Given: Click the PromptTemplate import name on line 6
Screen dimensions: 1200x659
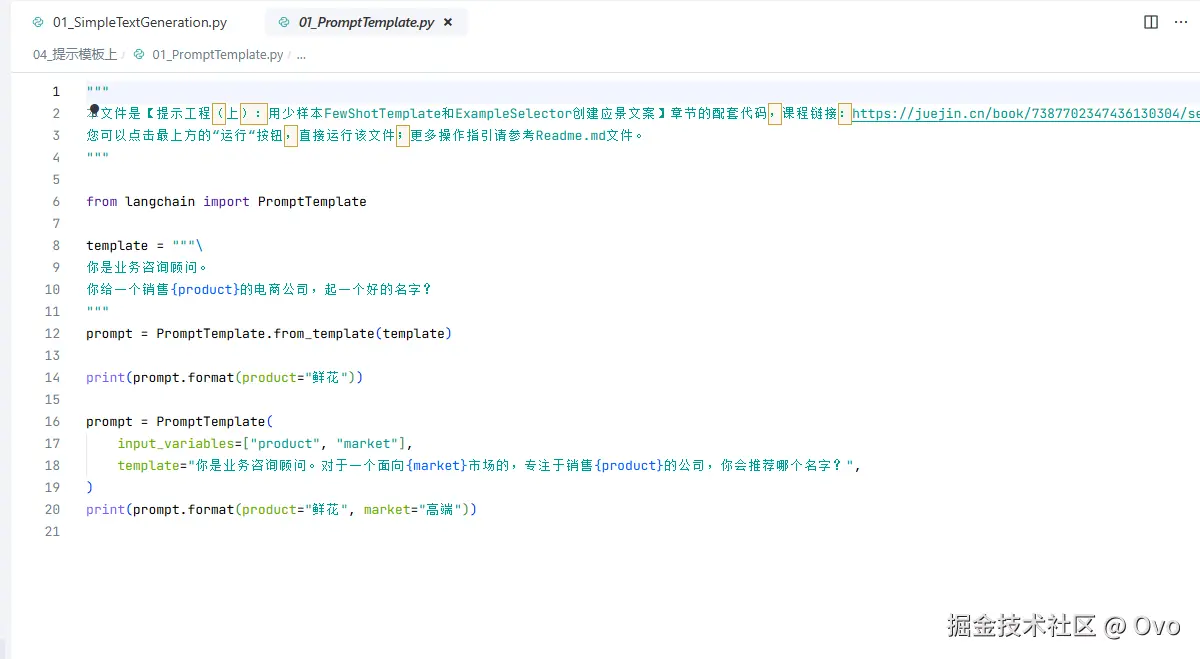Looking at the screenshot, I should point(312,202).
